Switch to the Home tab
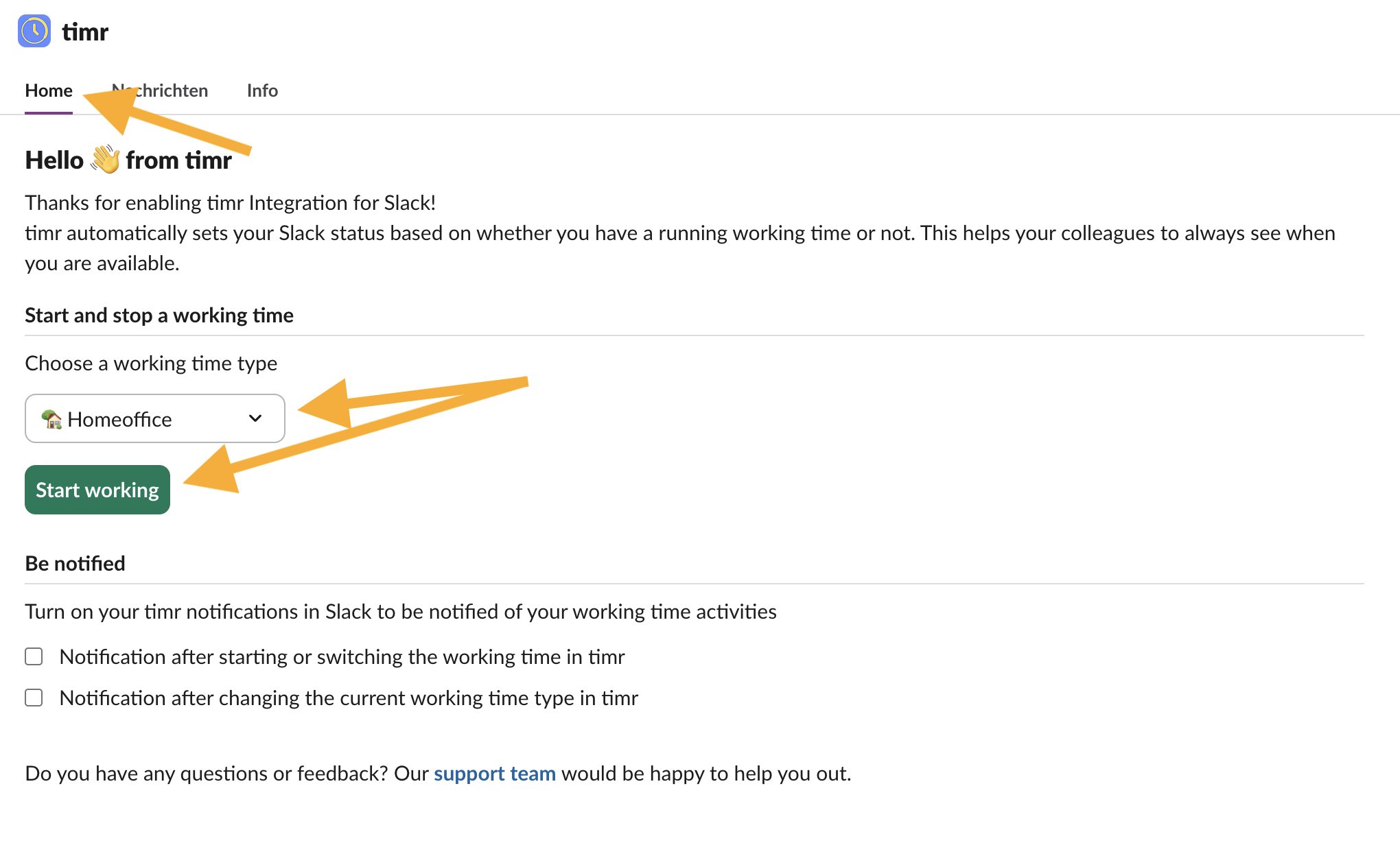1400x856 pixels. coord(49,91)
